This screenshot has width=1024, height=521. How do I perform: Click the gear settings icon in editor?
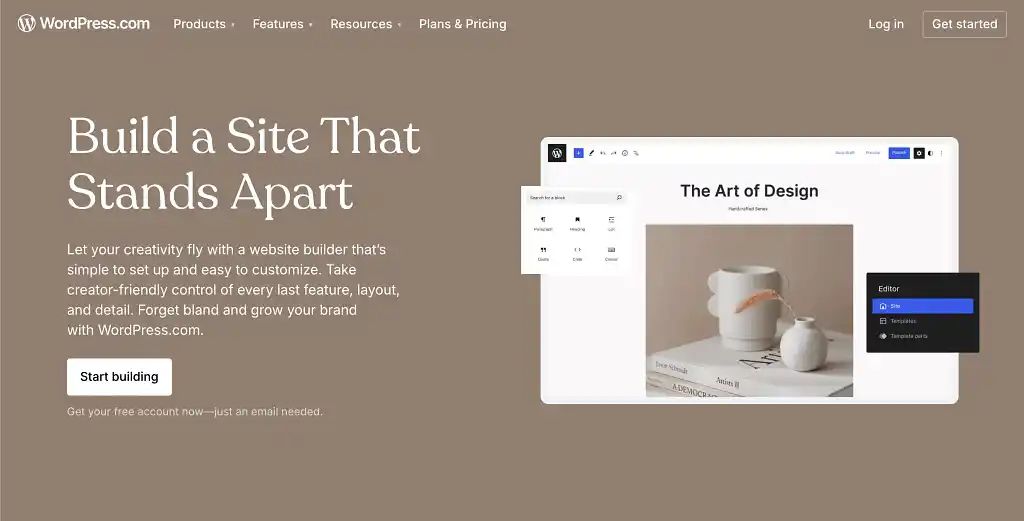[x=919, y=153]
